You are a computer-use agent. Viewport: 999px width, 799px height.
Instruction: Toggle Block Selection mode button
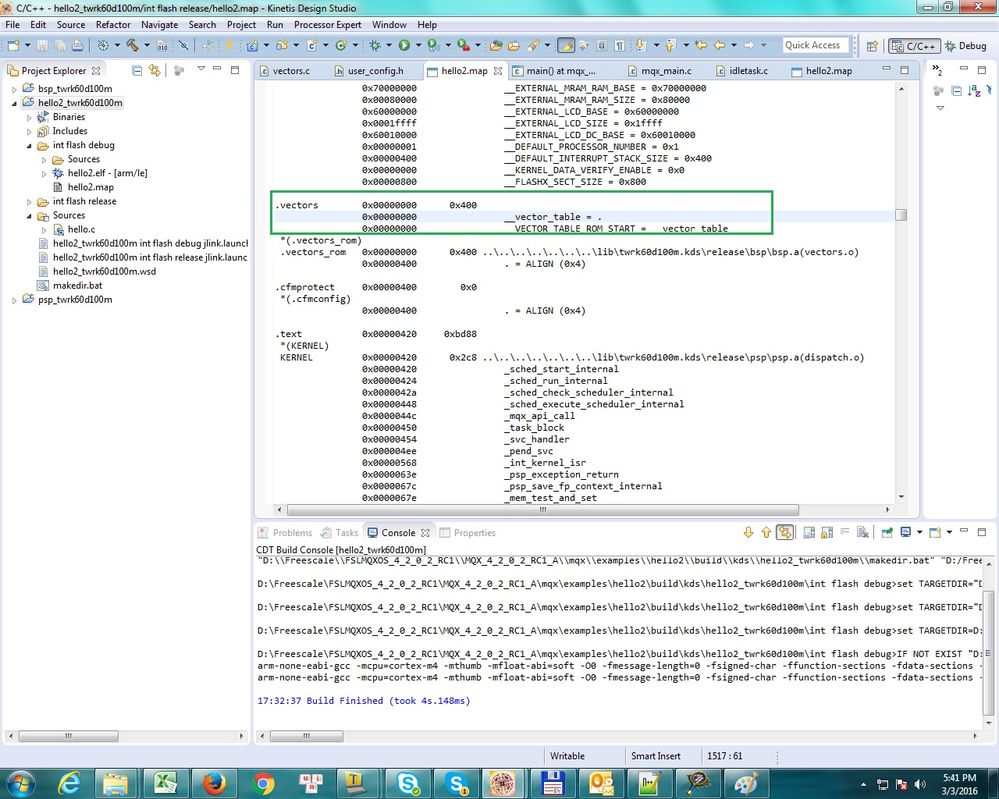click(601, 45)
